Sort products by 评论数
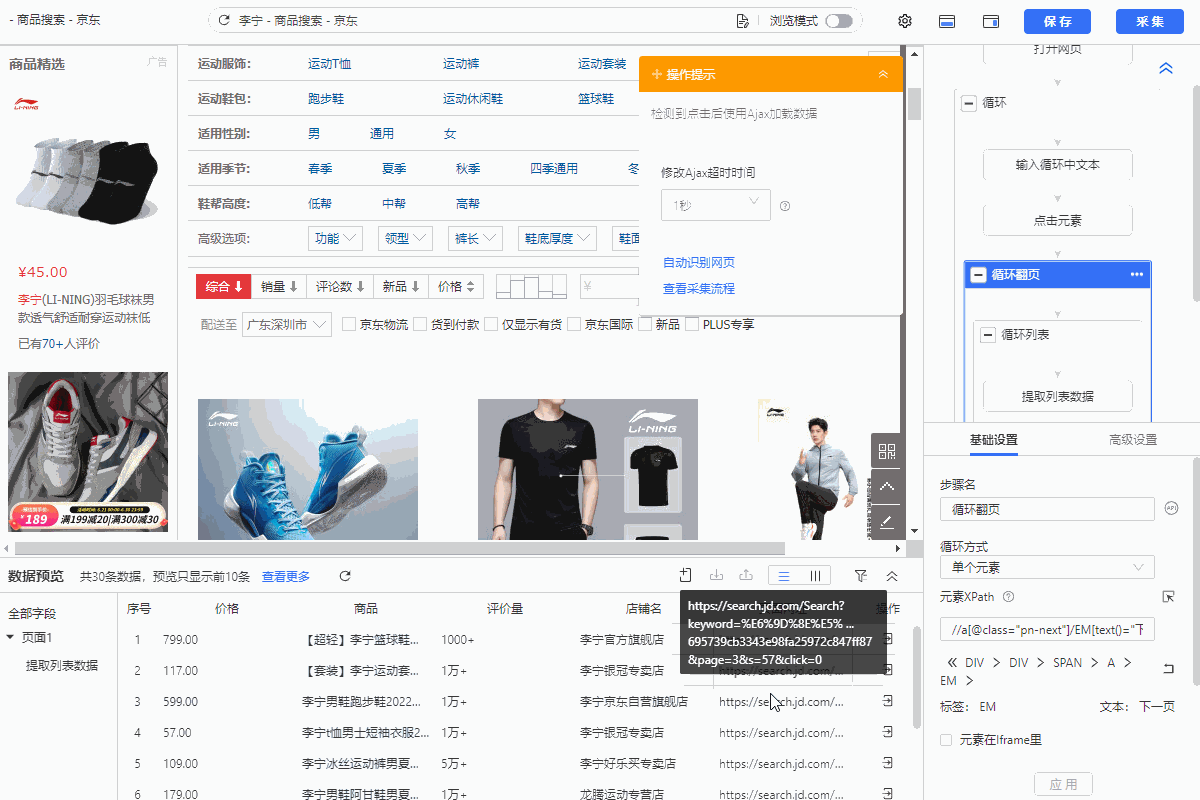The width and height of the screenshot is (1200, 800). (x=340, y=286)
